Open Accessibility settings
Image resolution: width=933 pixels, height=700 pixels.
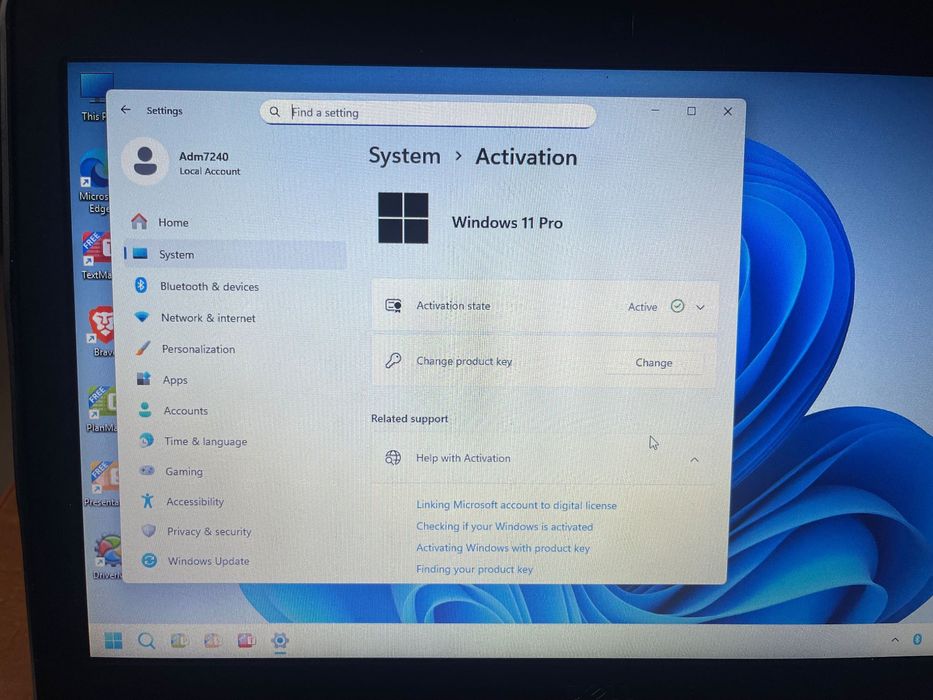[195, 502]
